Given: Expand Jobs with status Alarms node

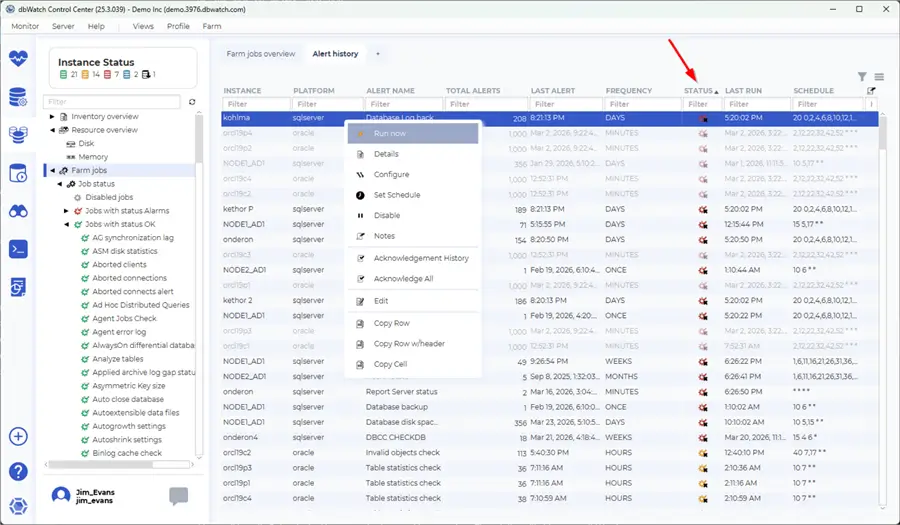Looking at the screenshot, I should click(x=67, y=211).
